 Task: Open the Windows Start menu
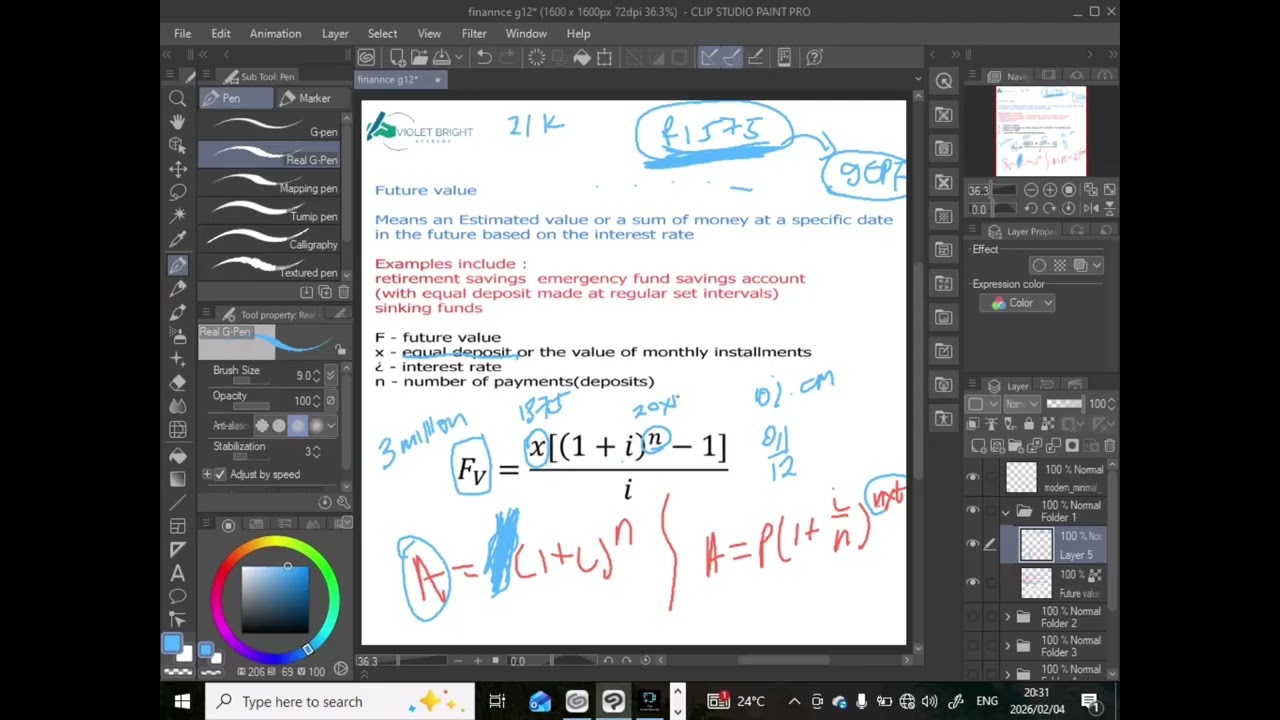tap(182, 701)
